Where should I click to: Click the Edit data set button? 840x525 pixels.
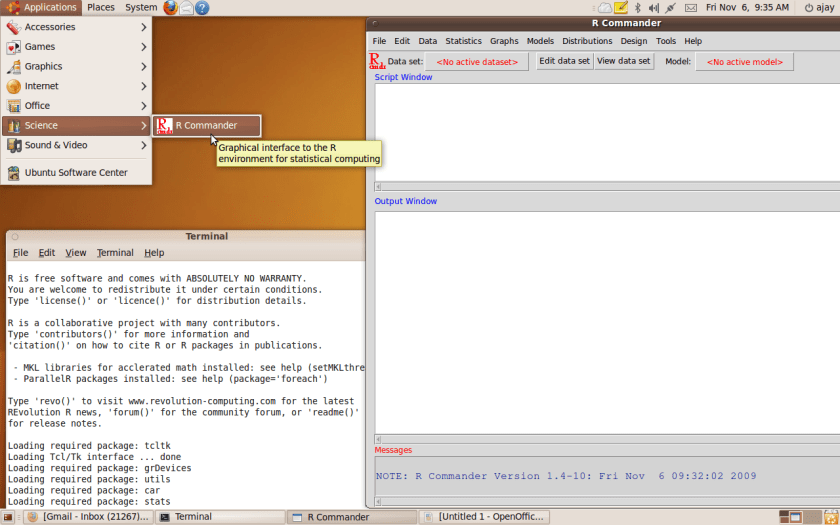tap(565, 61)
